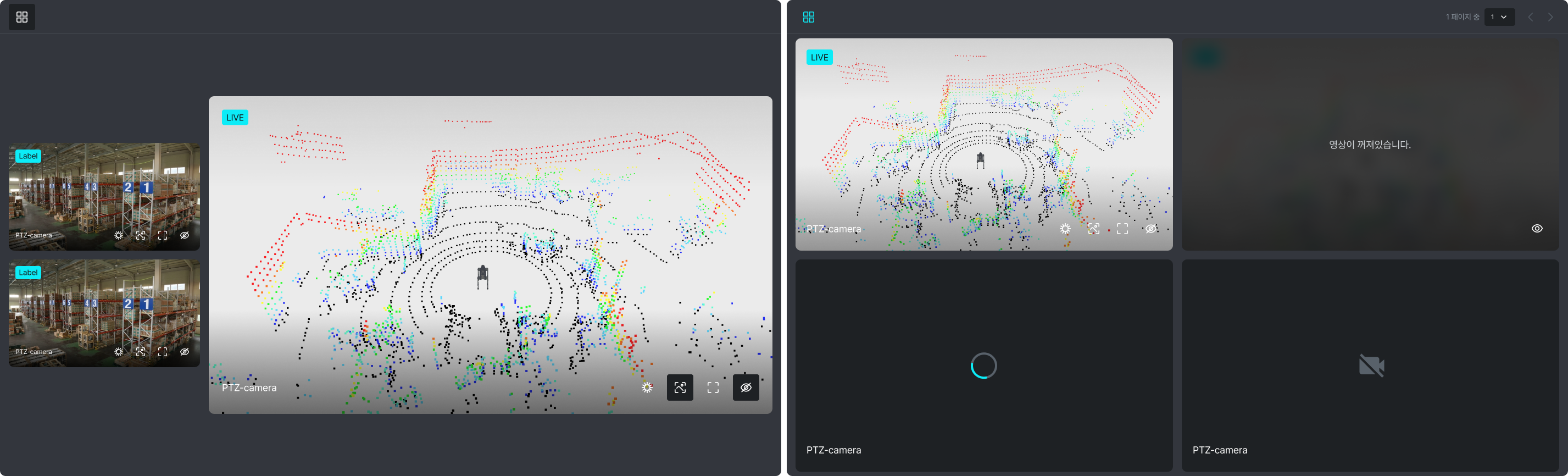1568x476 pixels.
Task: Toggle eye-off icon on right grid LIVE tile
Action: [1150, 229]
